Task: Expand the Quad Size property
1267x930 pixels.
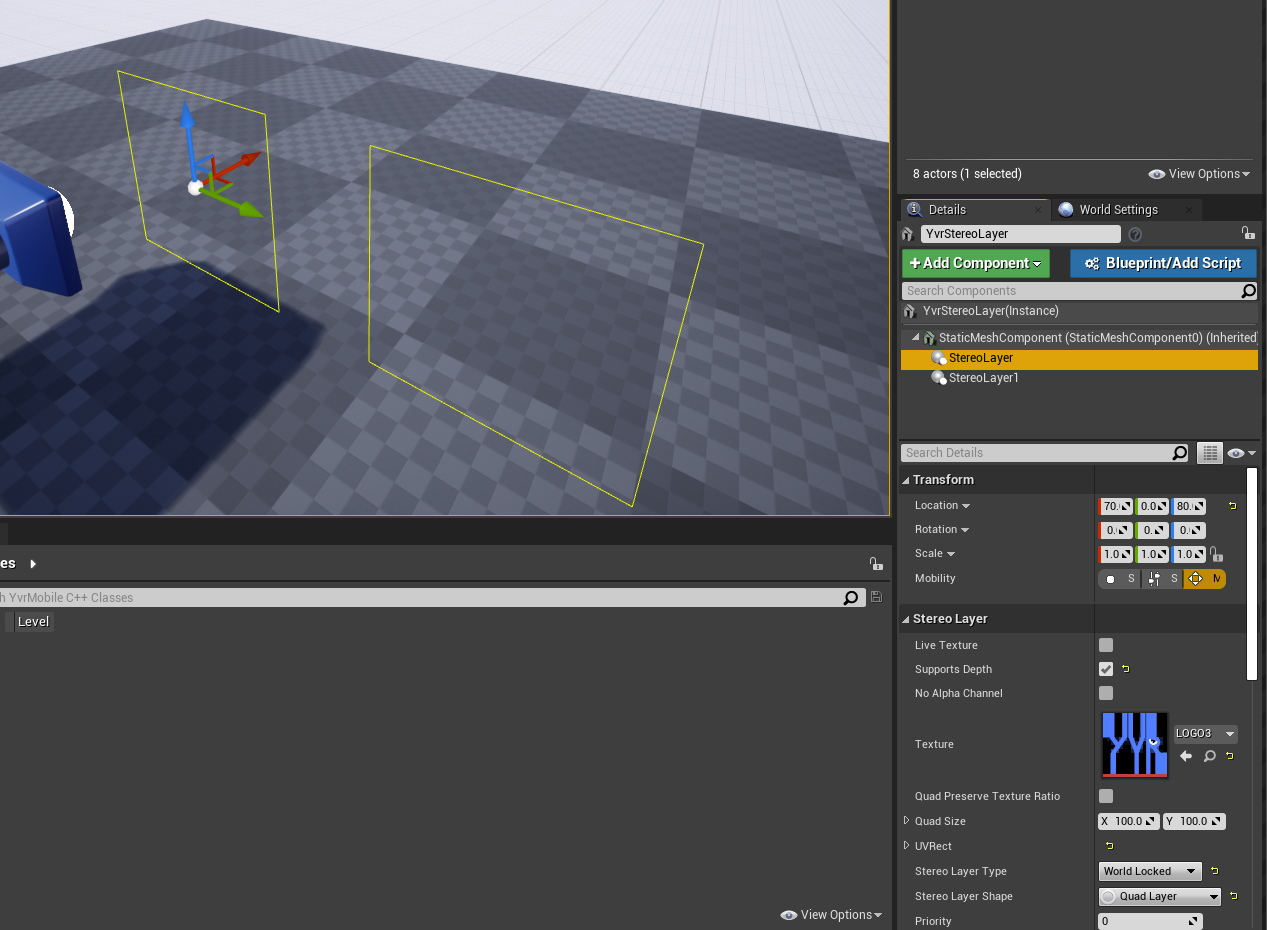Action: click(x=907, y=821)
